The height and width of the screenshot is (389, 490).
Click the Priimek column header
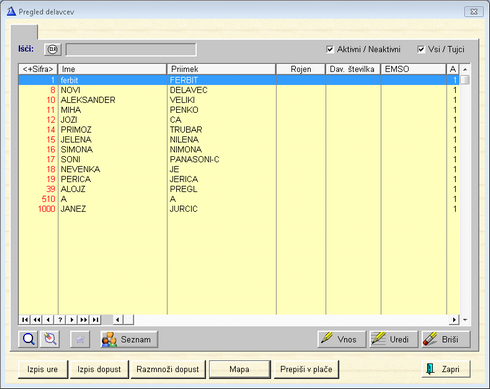[x=221, y=69]
